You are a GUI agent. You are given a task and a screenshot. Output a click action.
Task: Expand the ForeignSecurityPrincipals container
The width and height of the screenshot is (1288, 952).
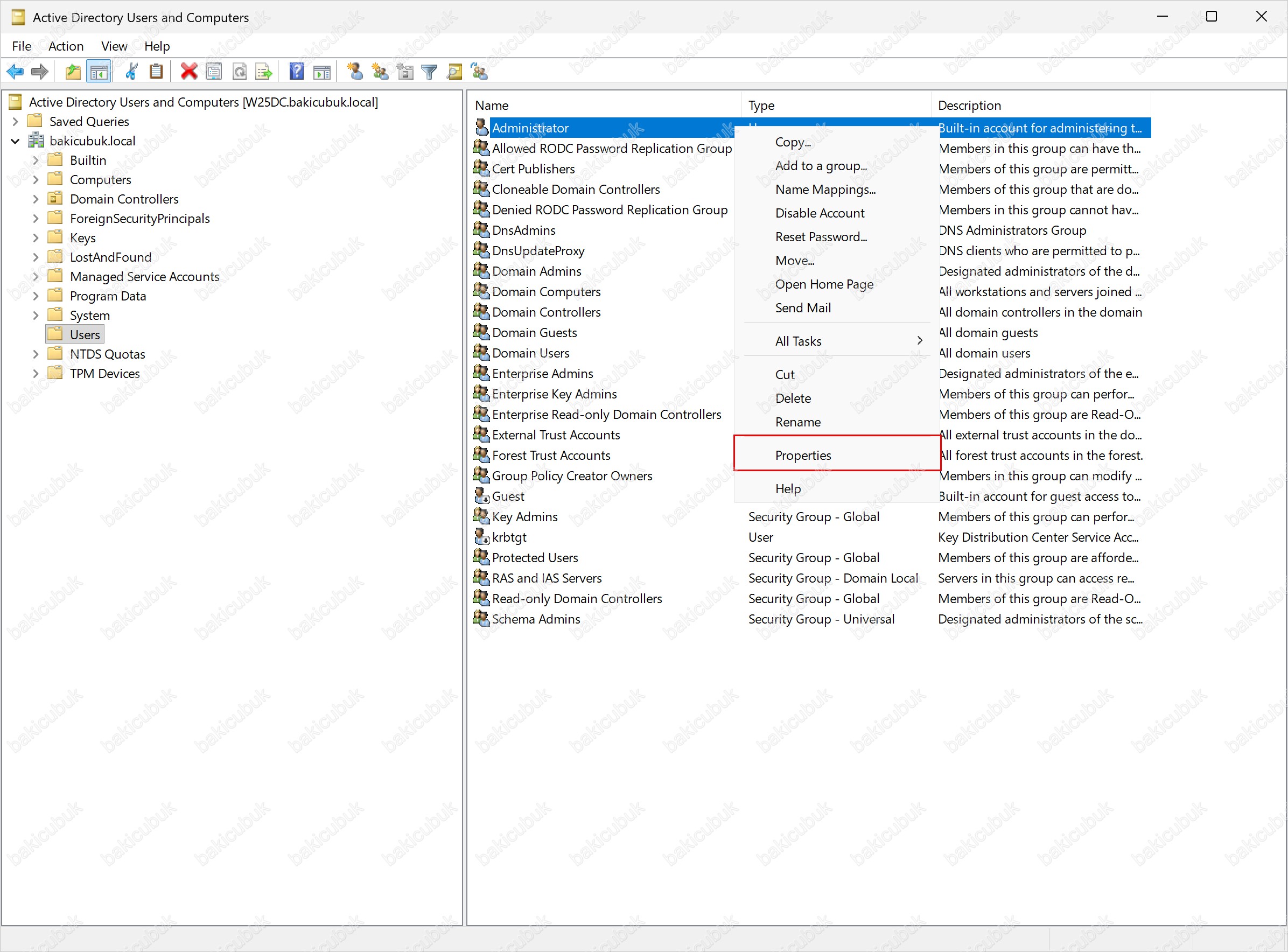tap(36, 219)
